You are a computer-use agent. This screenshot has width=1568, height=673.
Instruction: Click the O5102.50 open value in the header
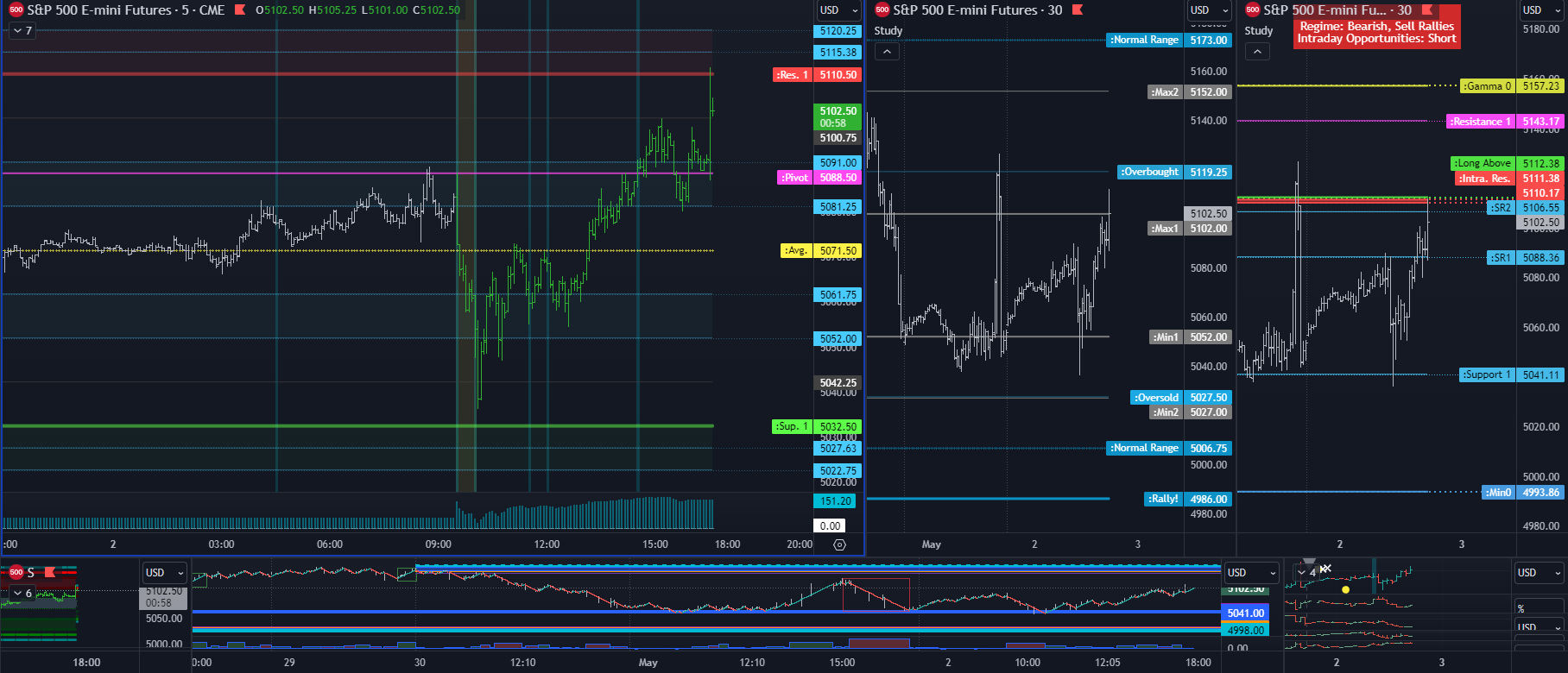click(280, 10)
